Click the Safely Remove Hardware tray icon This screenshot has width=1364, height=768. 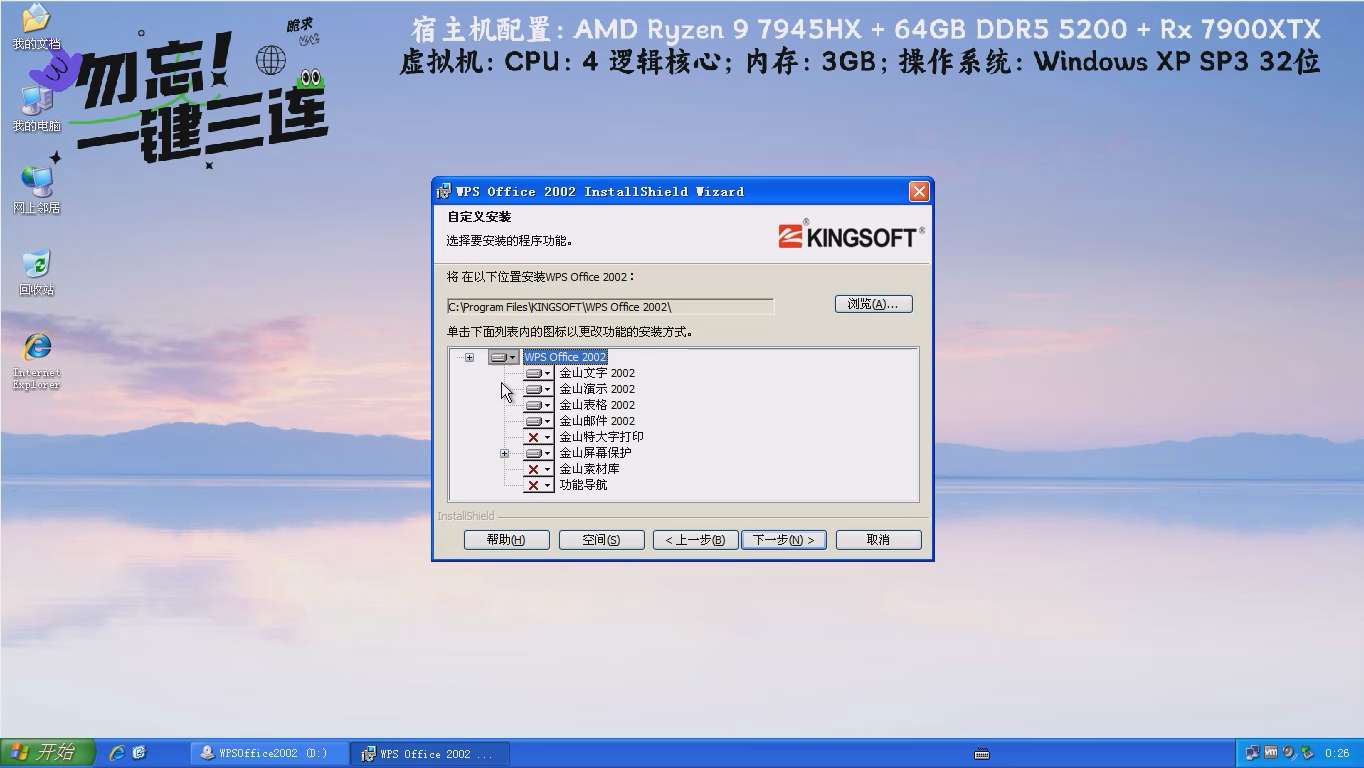pyautogui.click(x=1306, y=753)
